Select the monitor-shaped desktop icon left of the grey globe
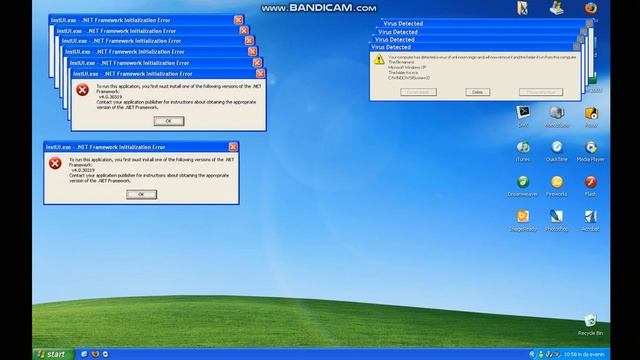 [523, 113]
